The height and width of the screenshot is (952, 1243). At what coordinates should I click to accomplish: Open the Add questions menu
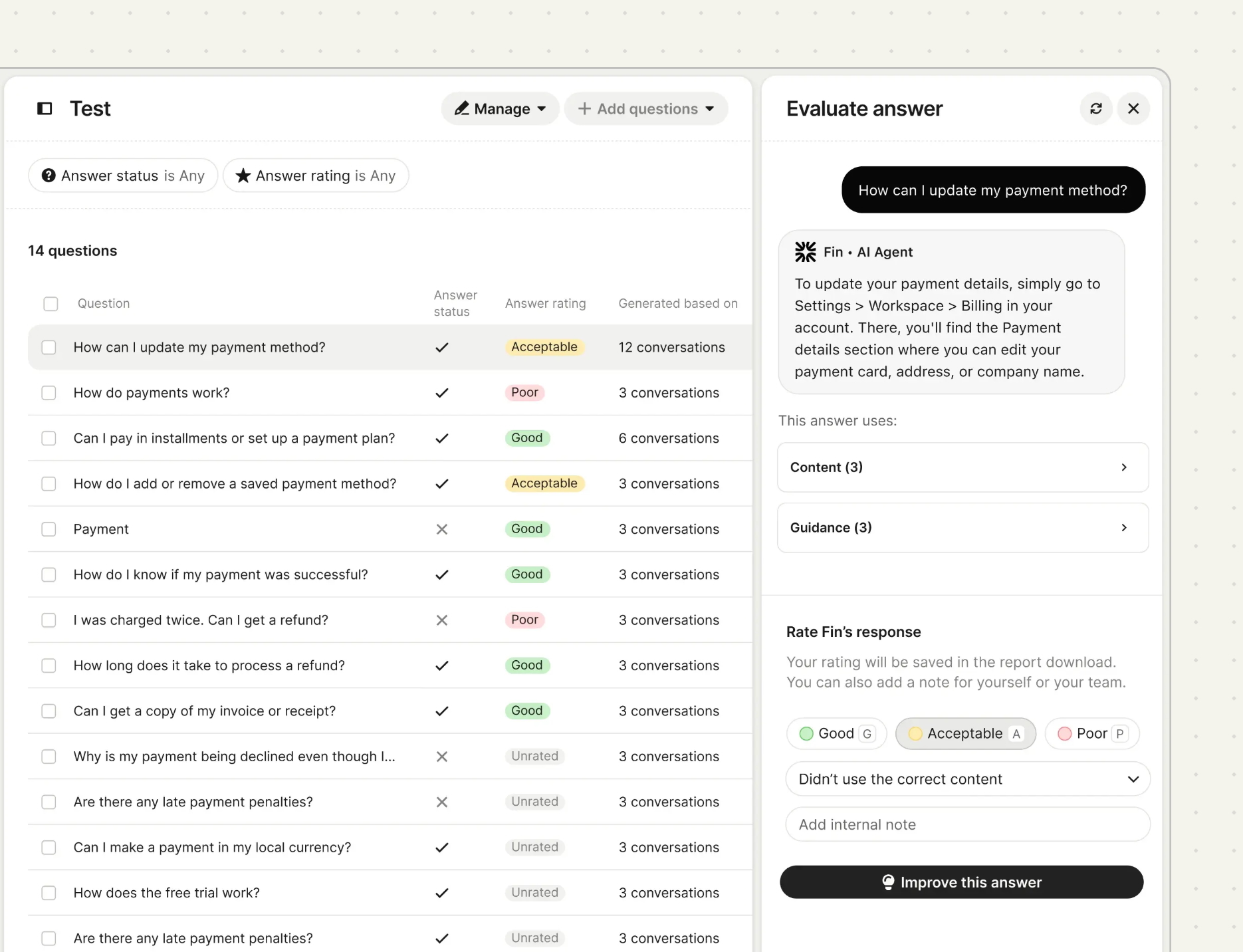coord(645,108)
